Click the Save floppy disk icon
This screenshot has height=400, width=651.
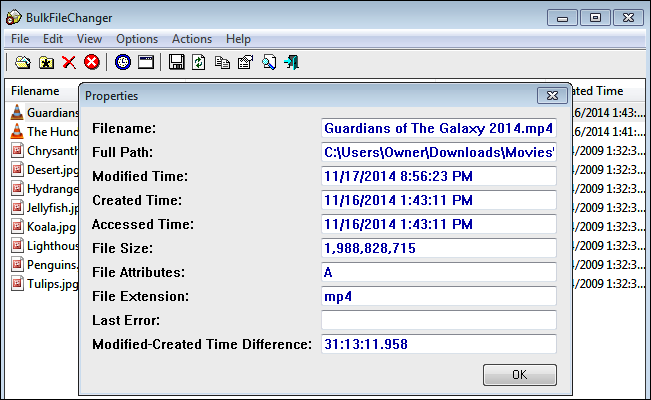pos(177,63)
